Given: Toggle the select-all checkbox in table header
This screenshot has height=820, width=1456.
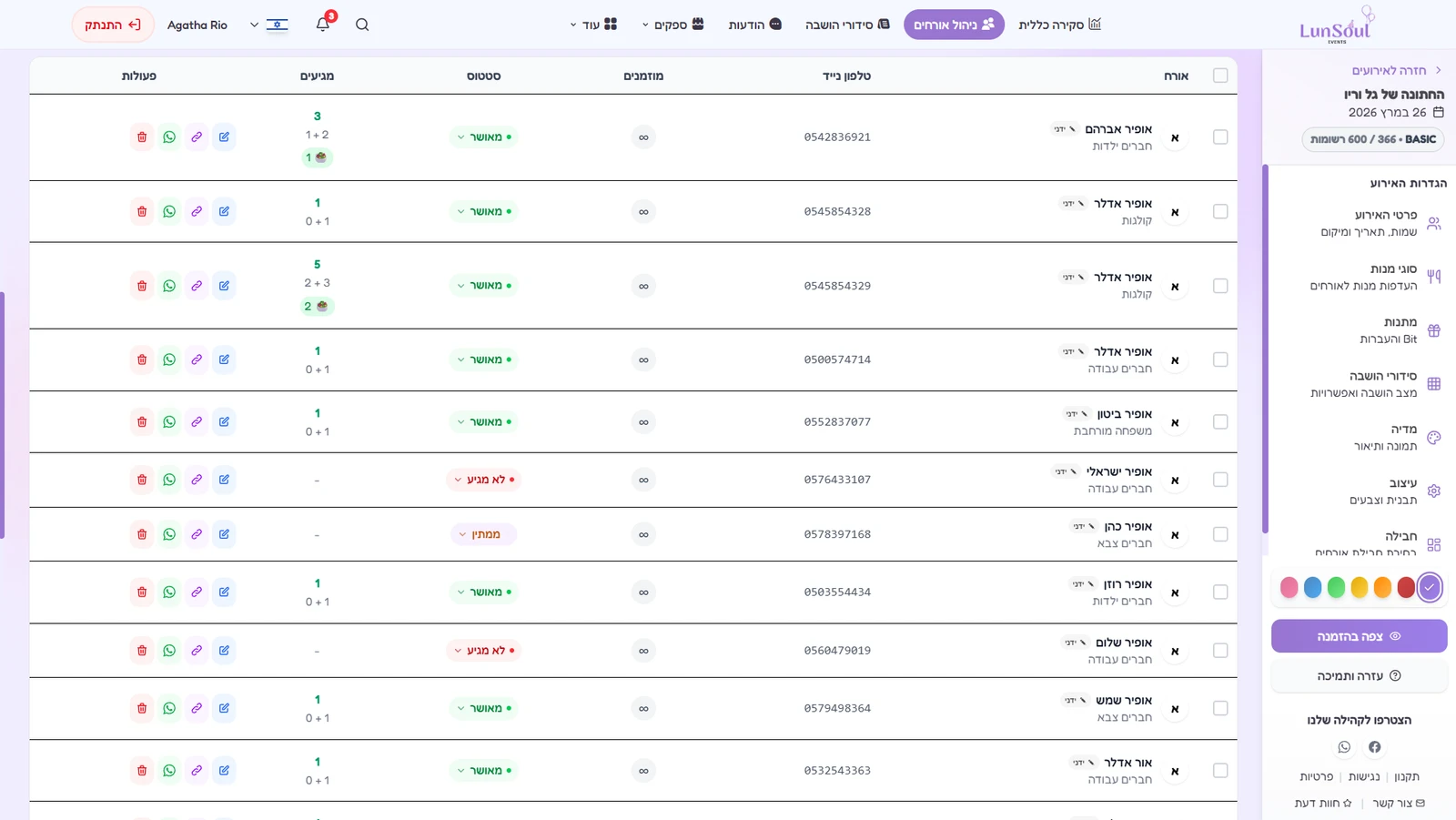Looking at the screenshot, I should pyautogui.click(x=1220, y=76).
